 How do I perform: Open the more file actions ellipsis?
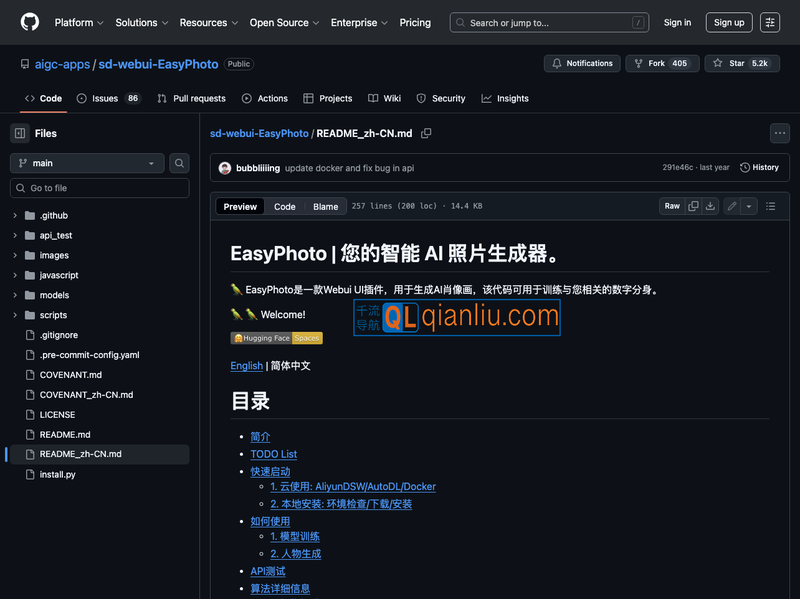[x=779, y=133]
